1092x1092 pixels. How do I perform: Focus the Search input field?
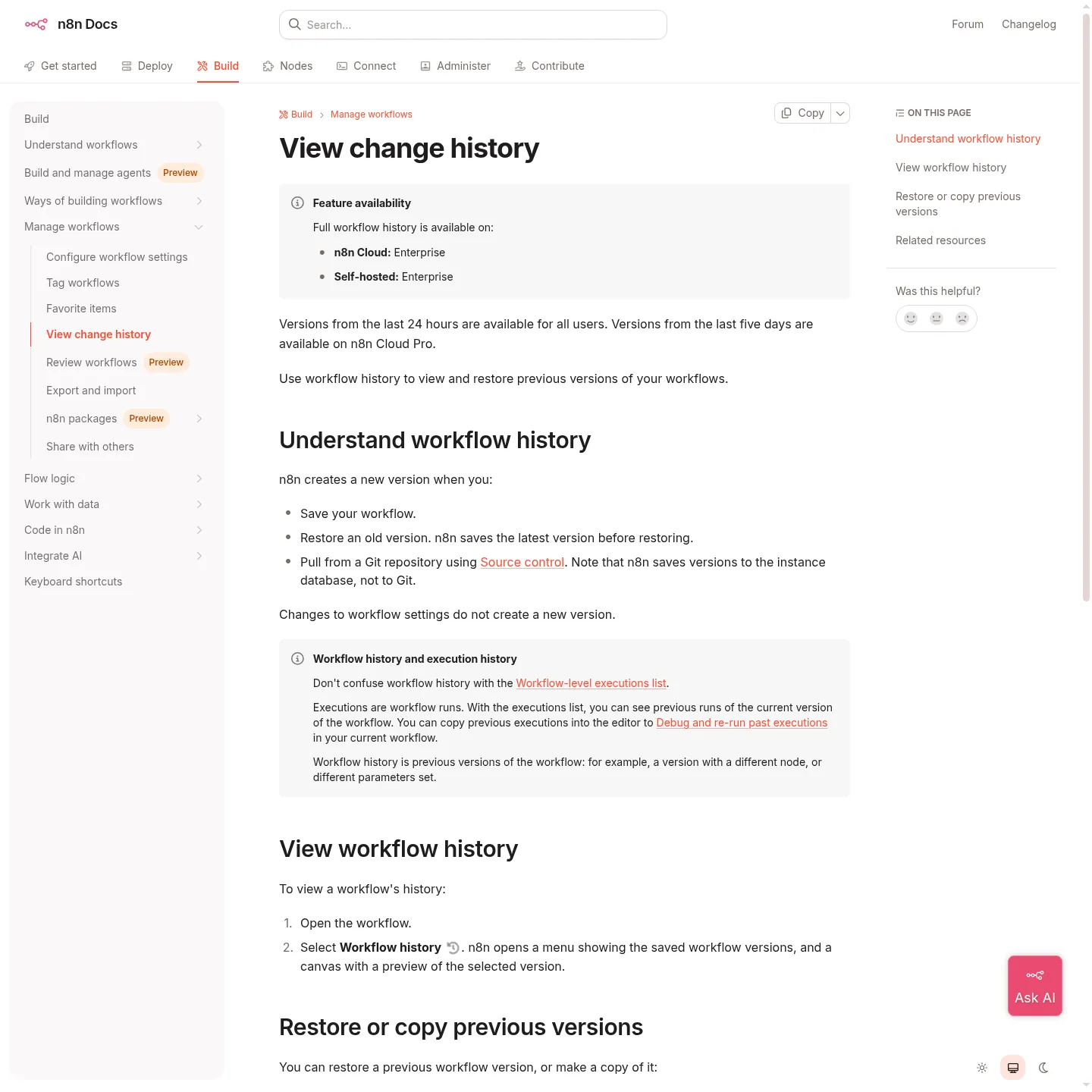(x=473, y=24)
